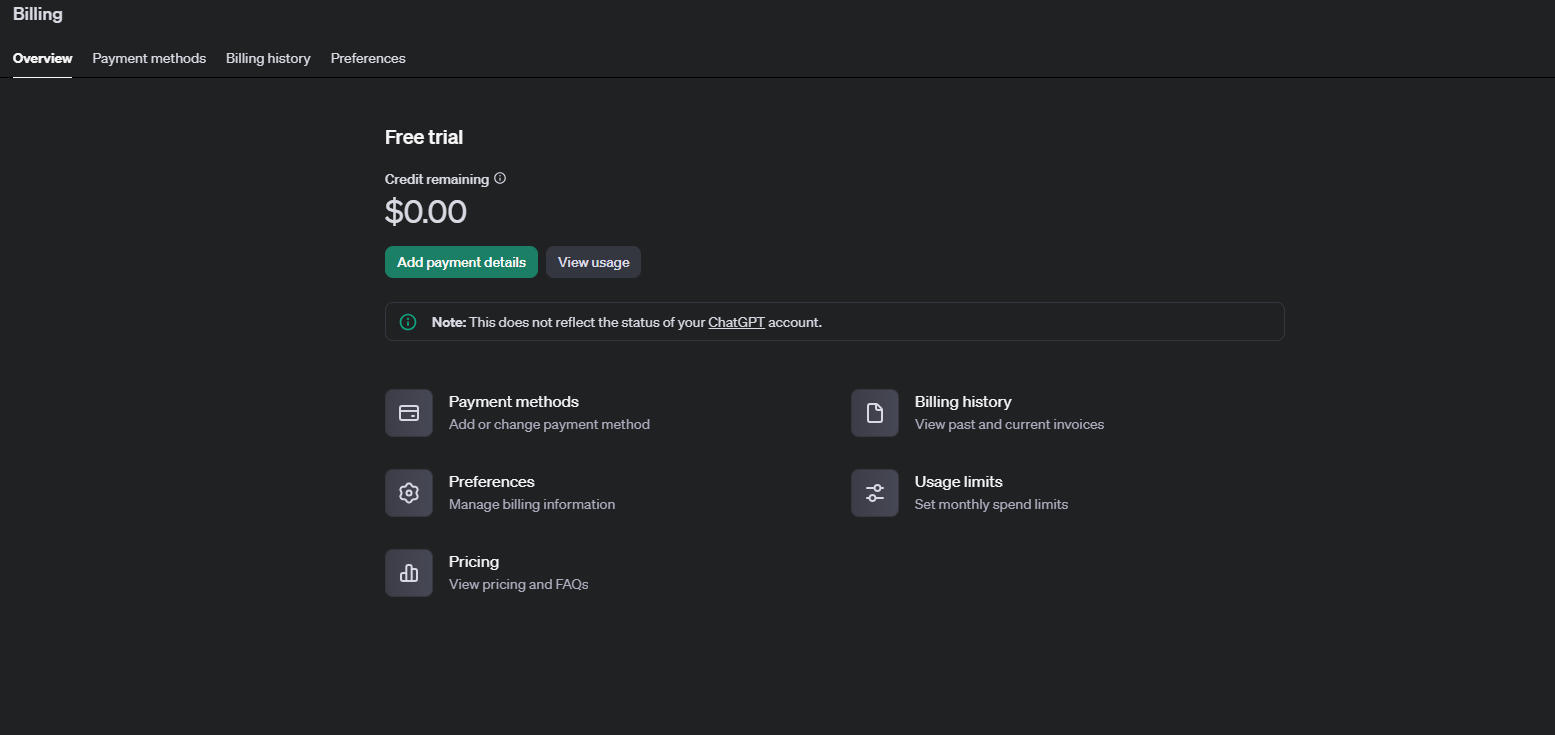Click Add payment details button
This screenshot has width=1555, height=735.
461,262
